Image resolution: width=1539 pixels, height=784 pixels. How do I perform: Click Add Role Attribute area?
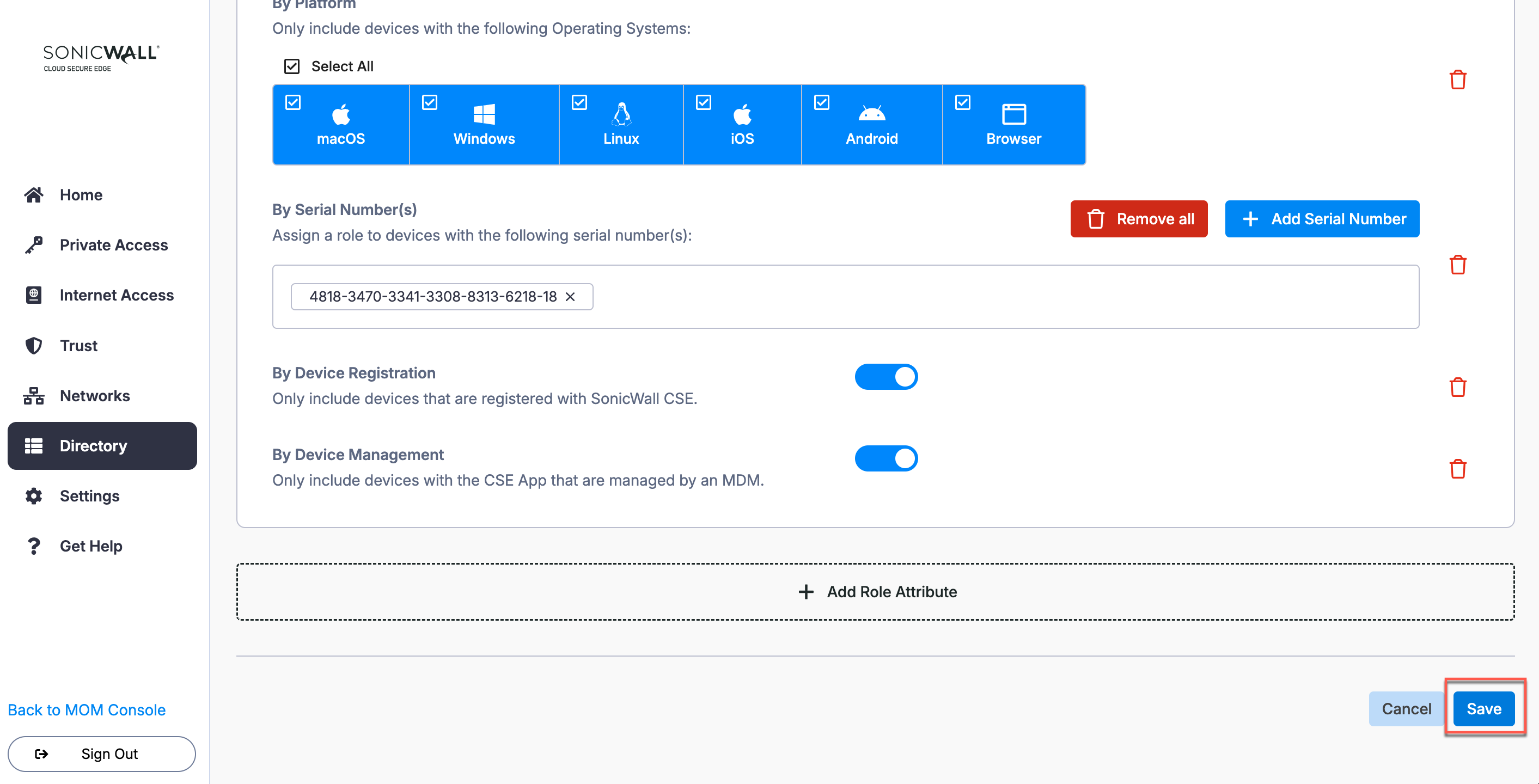click(875, 592)
